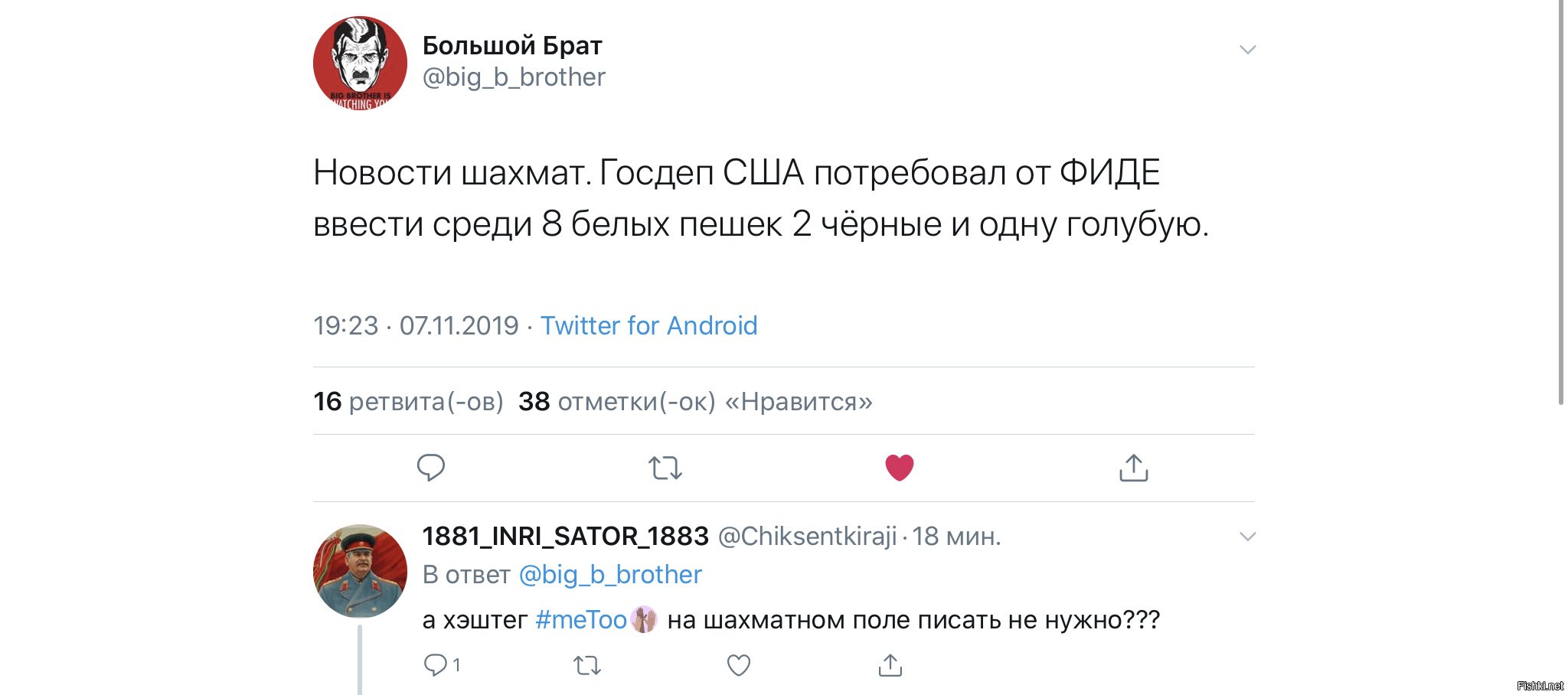Follow the #meToo hashtag link
Viewport: 1568px width, 695px height.
point(582,619)
